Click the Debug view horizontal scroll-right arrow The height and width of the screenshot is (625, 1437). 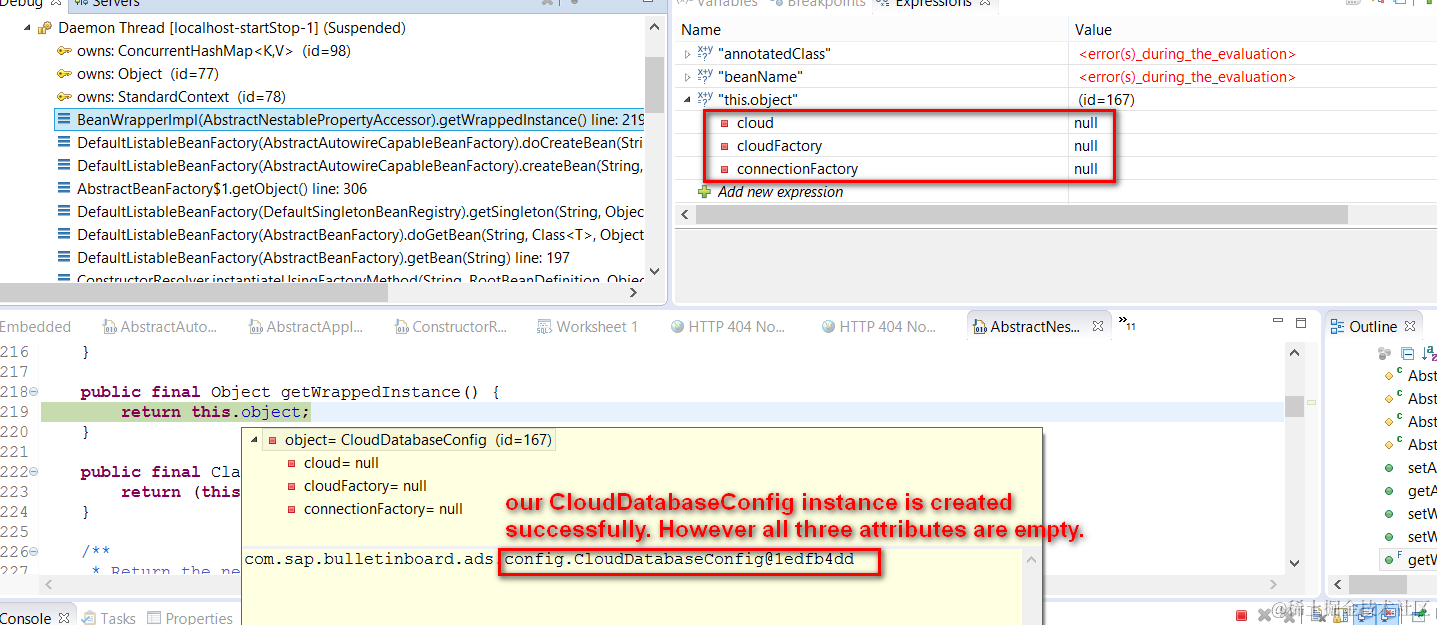(632, 292)
